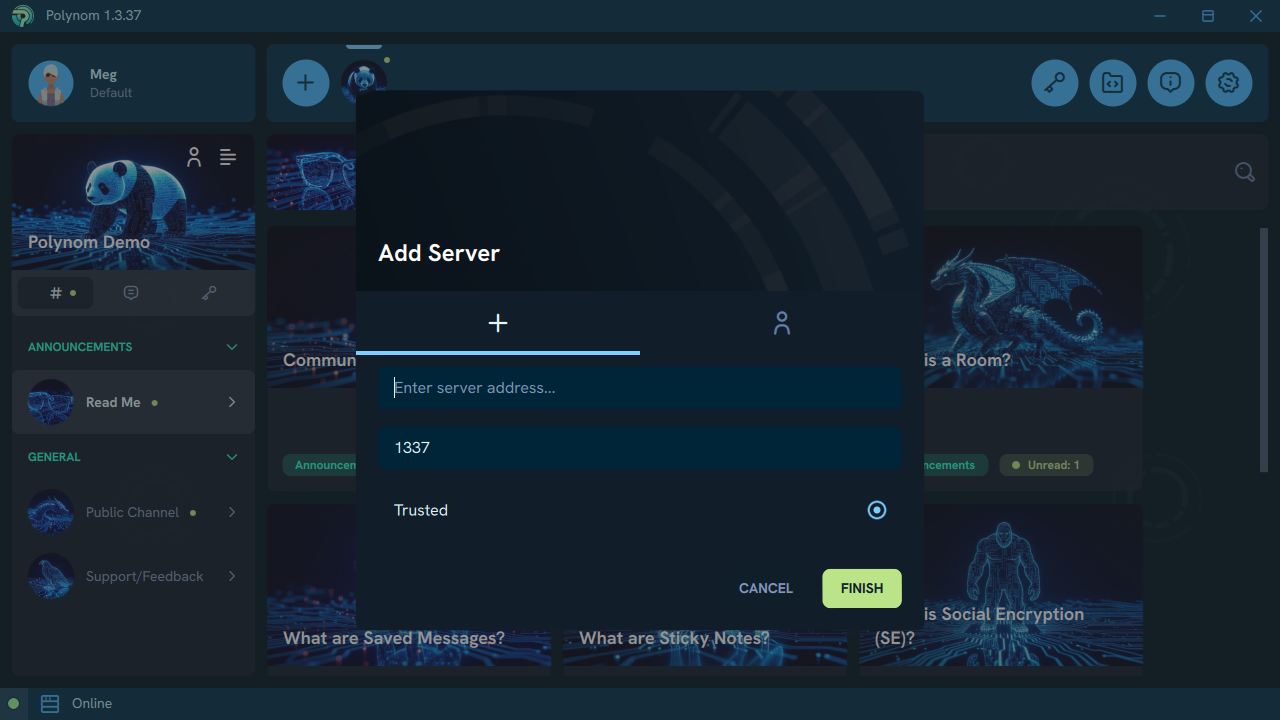
Task: Select the Trusted radio button
Action: coord(877,510)
